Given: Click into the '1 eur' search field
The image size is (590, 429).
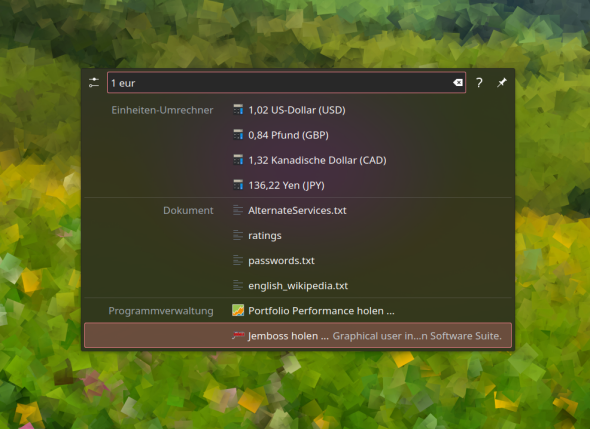Looking at the screenshot, I should [286, 82].
